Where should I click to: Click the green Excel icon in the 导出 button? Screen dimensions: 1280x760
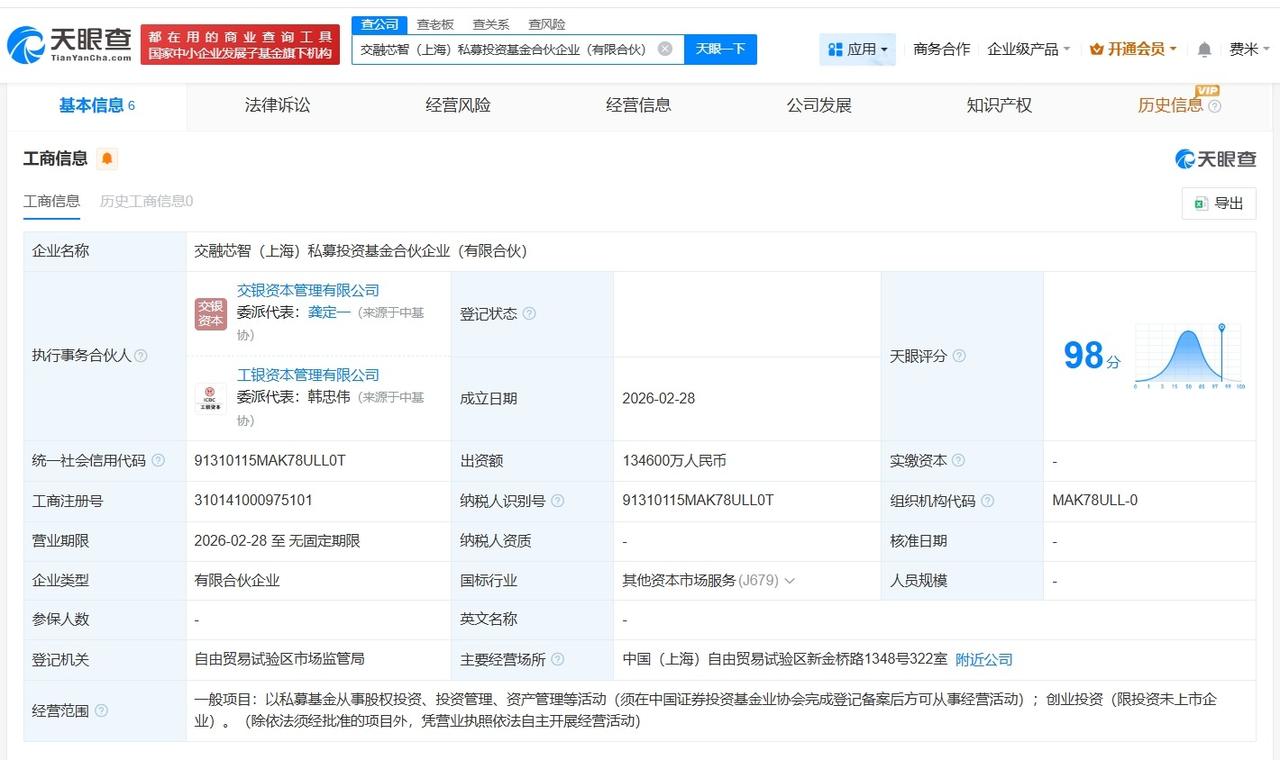(1200, 203)
